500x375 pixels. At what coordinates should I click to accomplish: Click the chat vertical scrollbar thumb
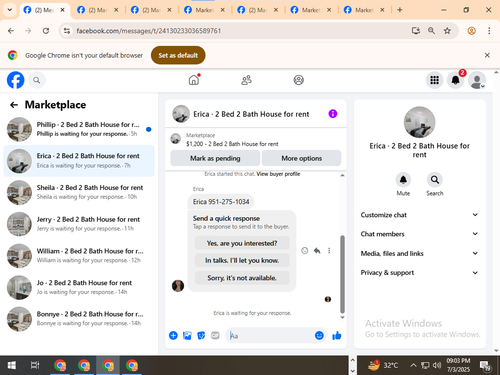(342, 274)
